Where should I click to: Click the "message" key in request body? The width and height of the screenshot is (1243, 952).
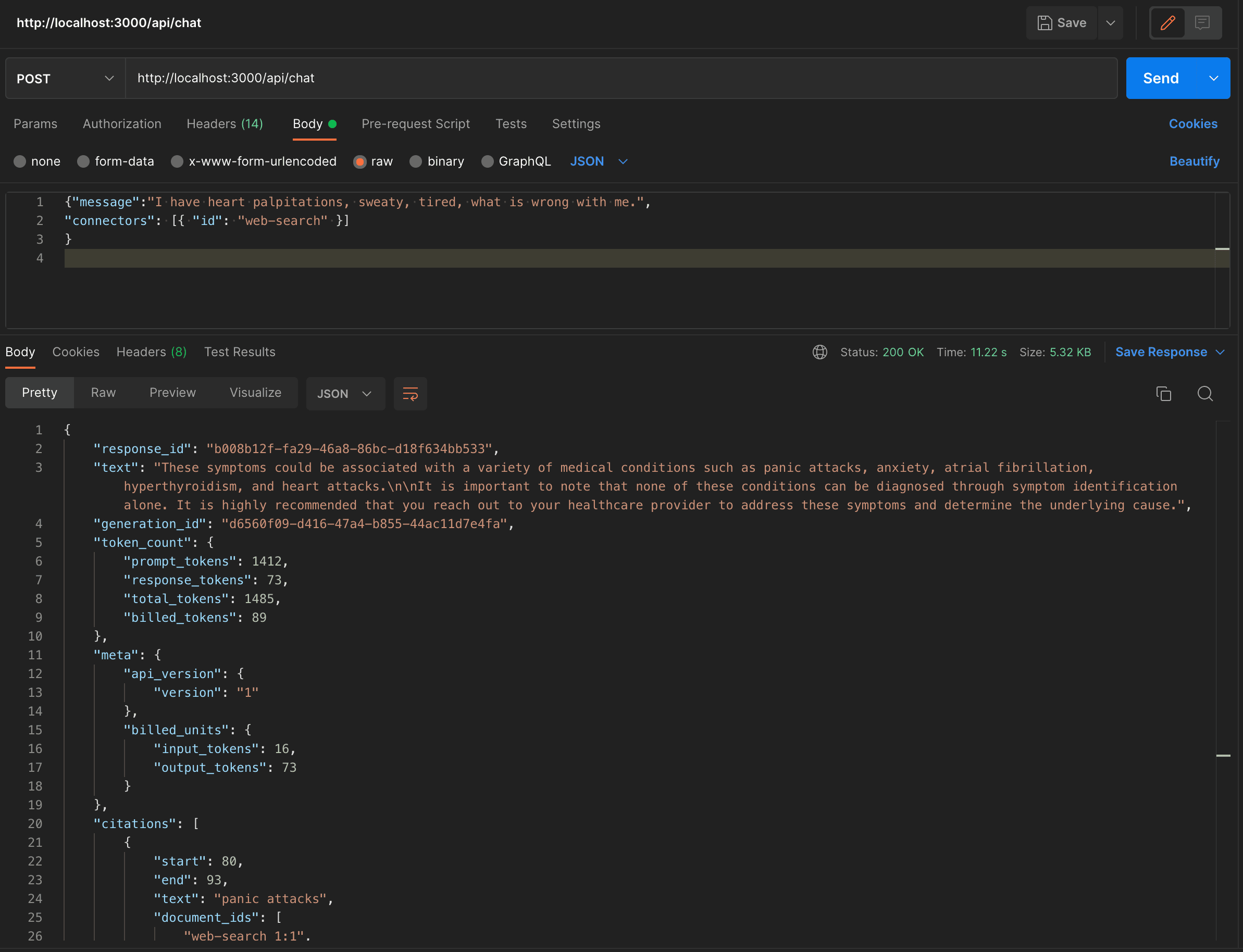tap(106, 202)
